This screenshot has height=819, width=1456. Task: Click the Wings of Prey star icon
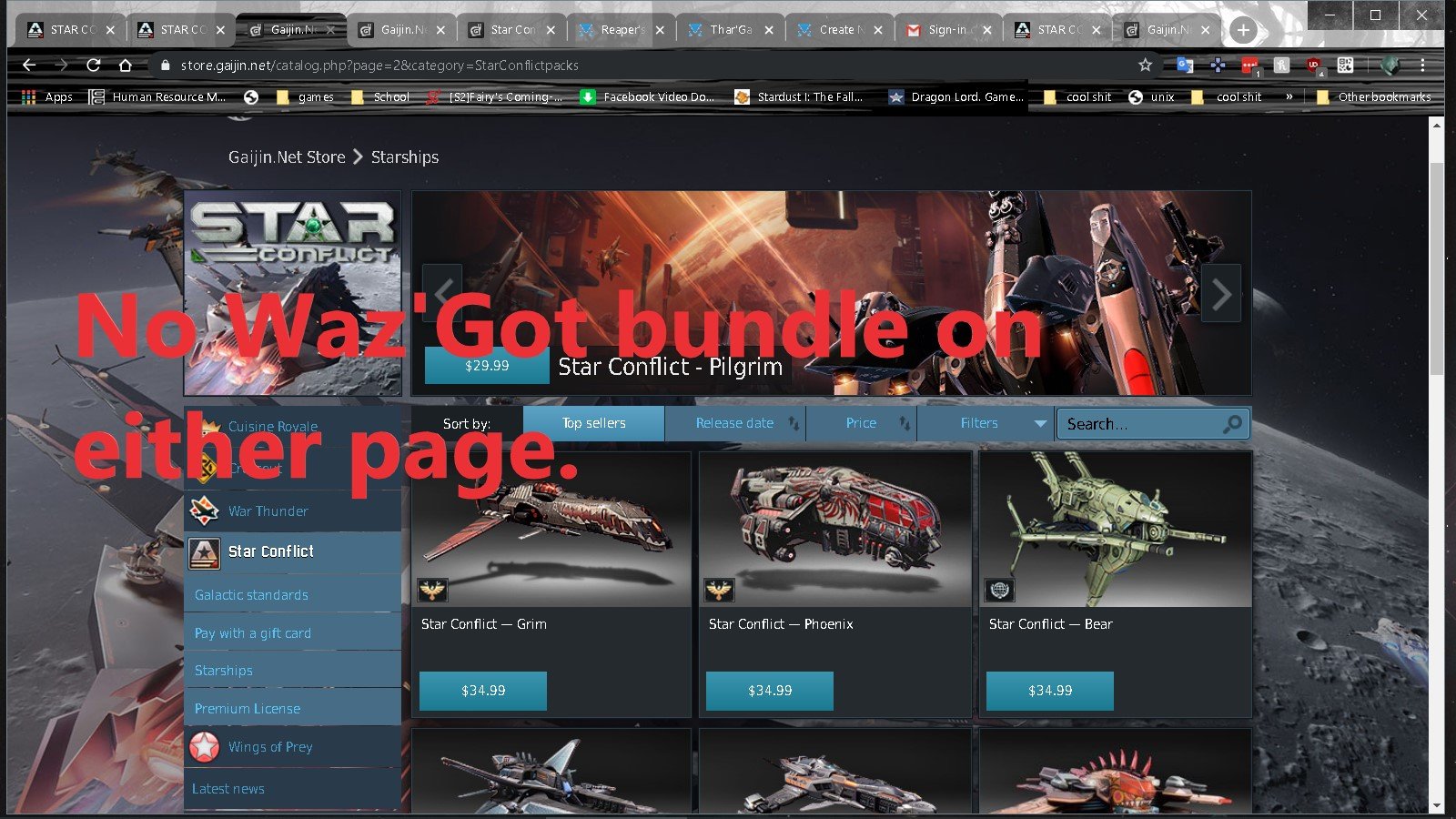pyautogui.click(x=204, y=747)
